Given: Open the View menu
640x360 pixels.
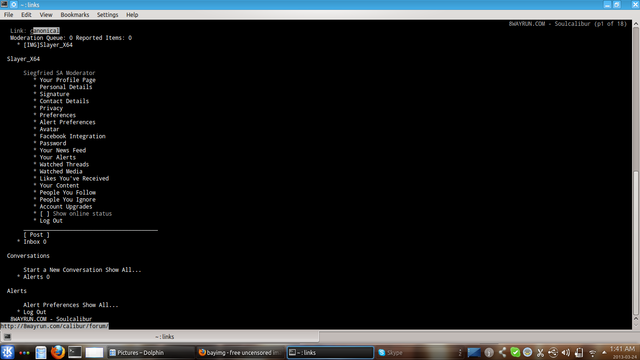Looking at the screenshot, I should [x=46, y=15].
